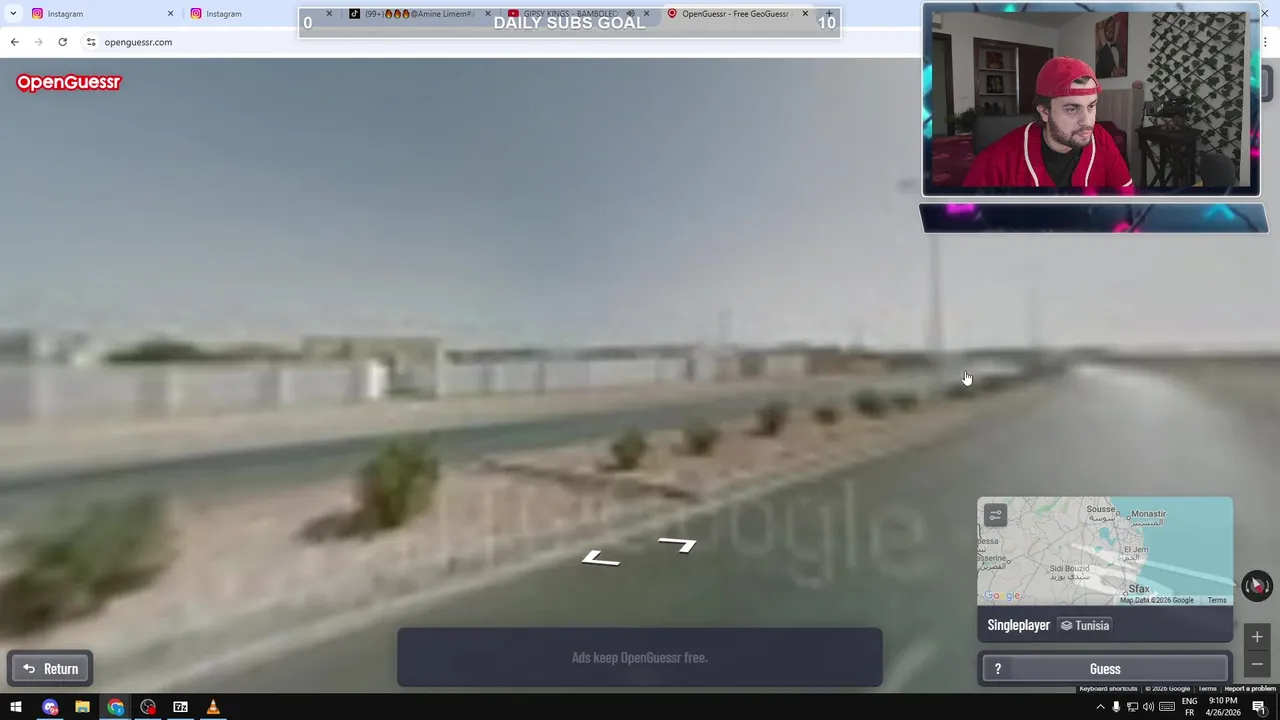Viewport: 1280px width, 720px height.
Task: Open the map settings sliders icon
Action: [995, 515]
